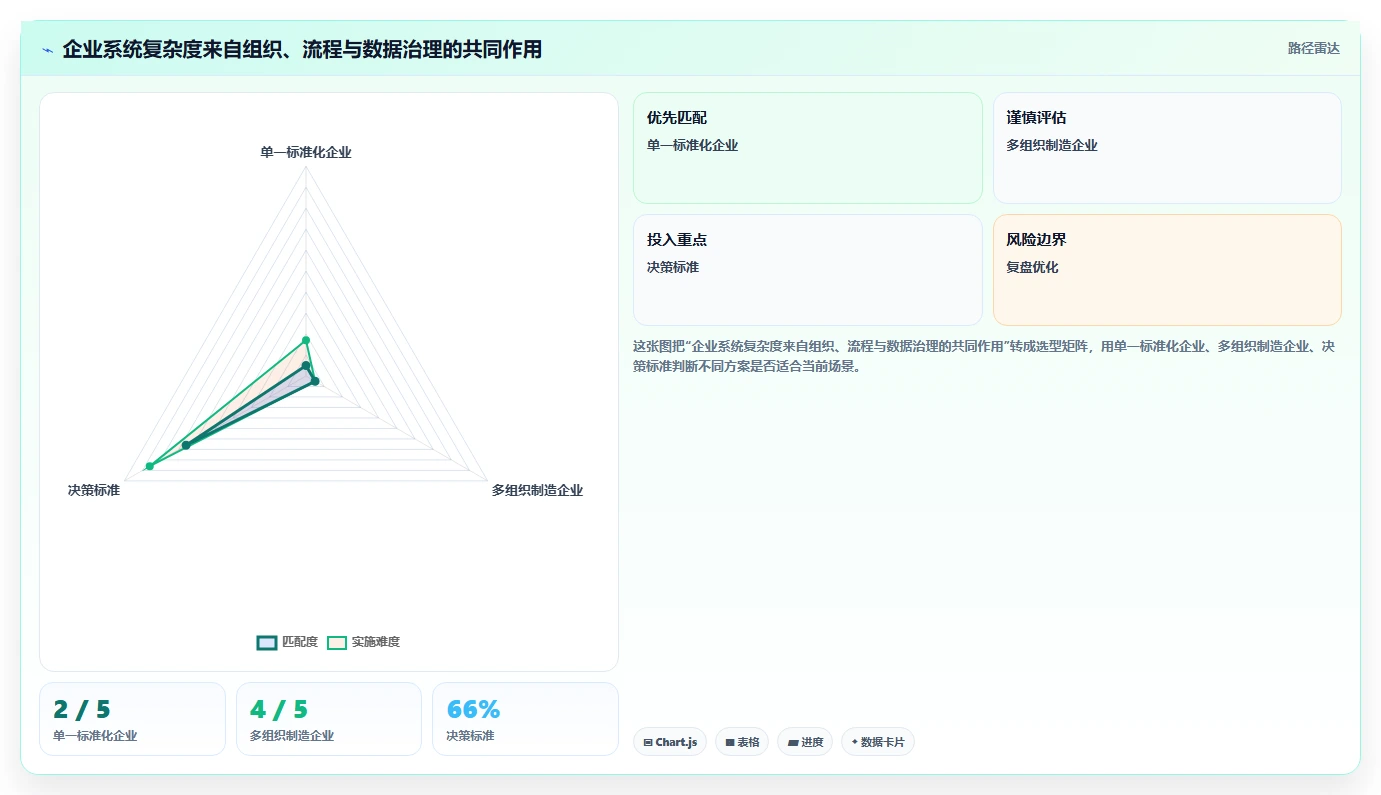Open the 投入重点 card

tap(808, 270)
